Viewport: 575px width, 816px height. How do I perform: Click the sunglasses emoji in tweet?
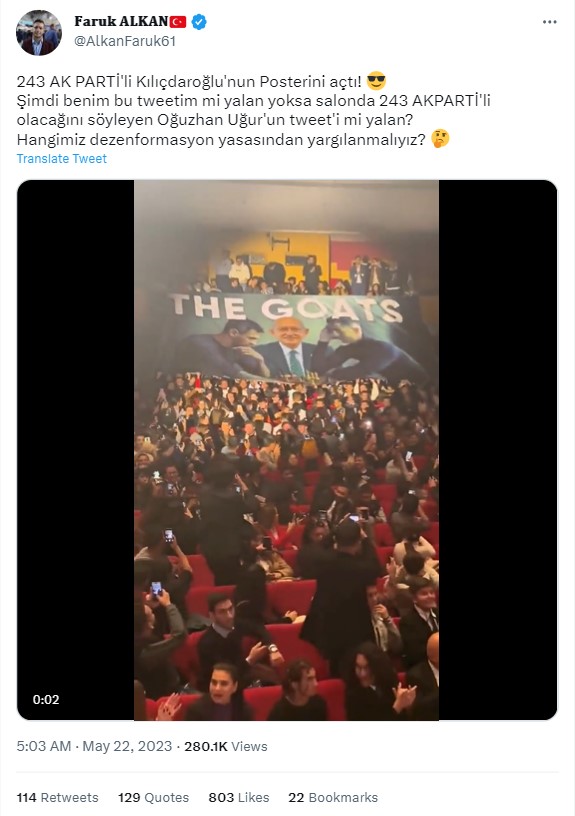click(x=376, y=82)
